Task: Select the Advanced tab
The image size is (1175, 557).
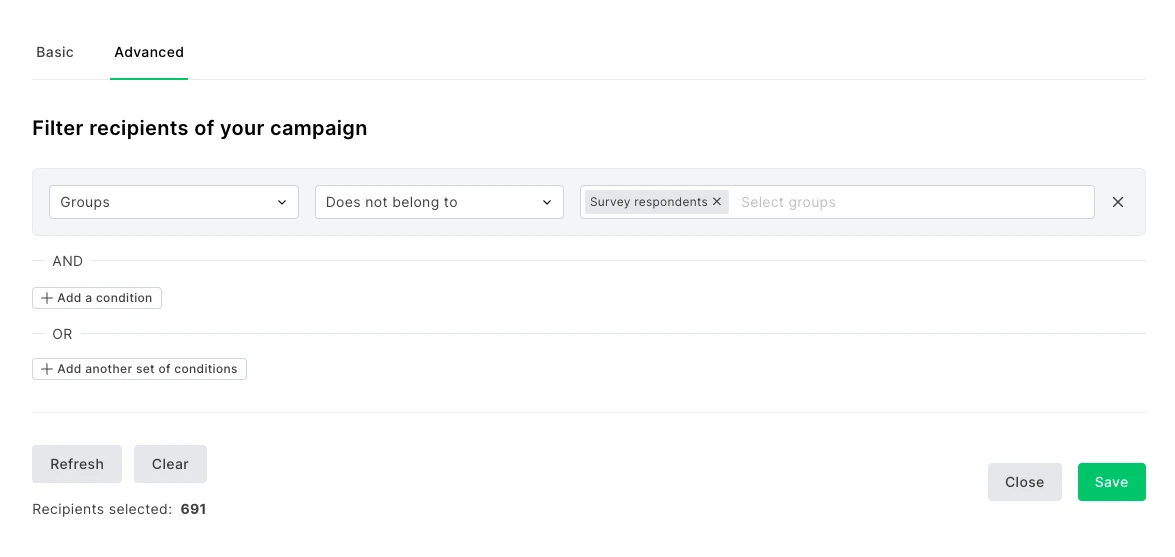Action: (x=149, y=52)
